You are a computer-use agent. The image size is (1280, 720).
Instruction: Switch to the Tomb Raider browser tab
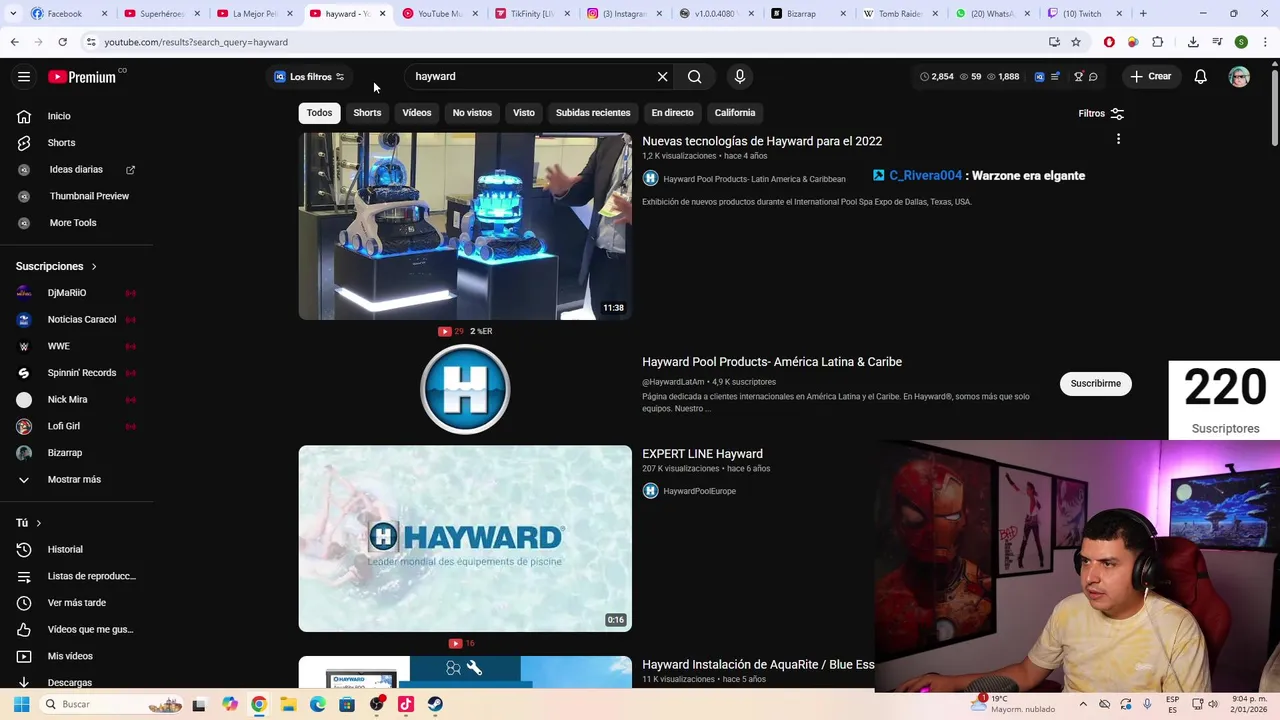click(900, 14)
